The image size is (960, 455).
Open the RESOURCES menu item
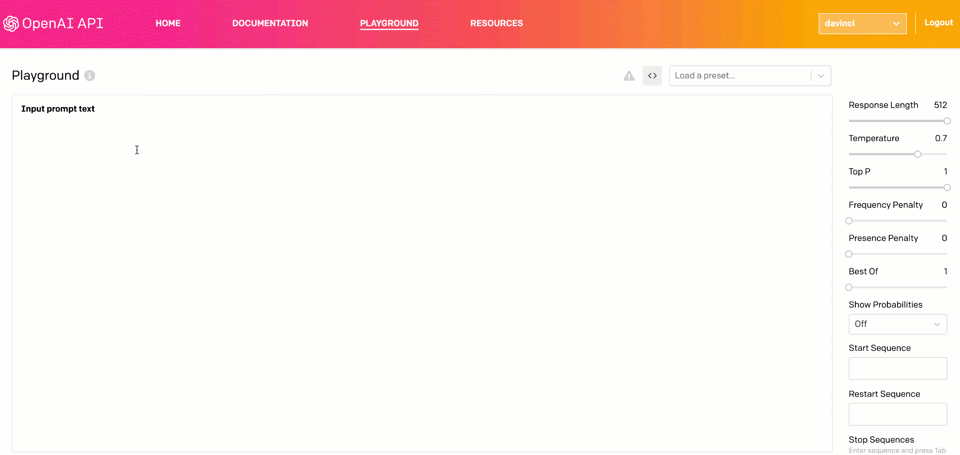coord(497,23)
